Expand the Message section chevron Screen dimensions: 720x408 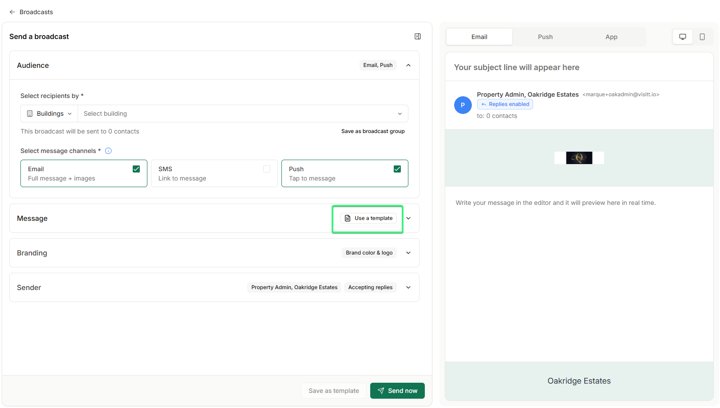(x=408, y=218)
